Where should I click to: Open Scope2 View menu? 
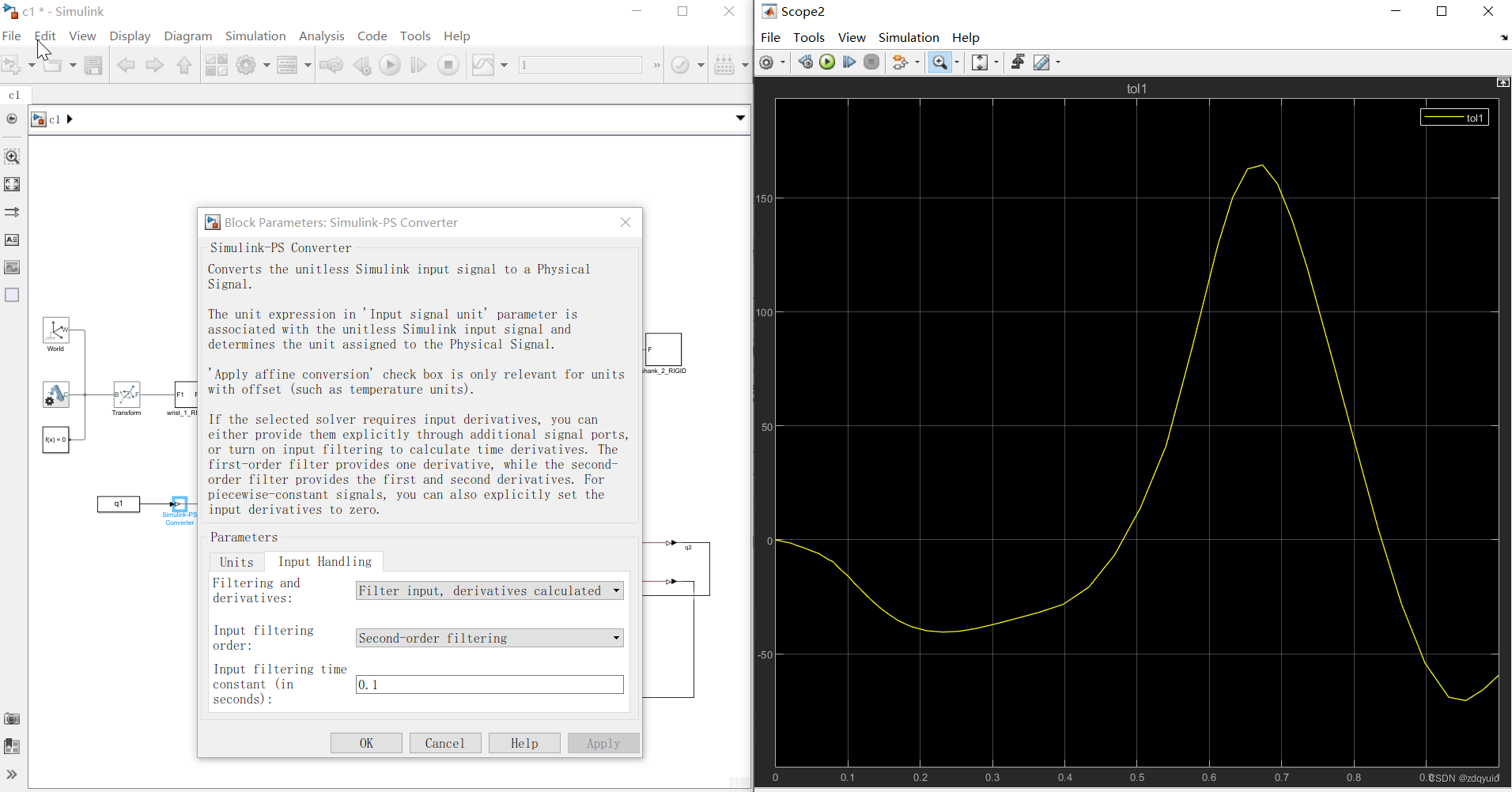(852, 37)
